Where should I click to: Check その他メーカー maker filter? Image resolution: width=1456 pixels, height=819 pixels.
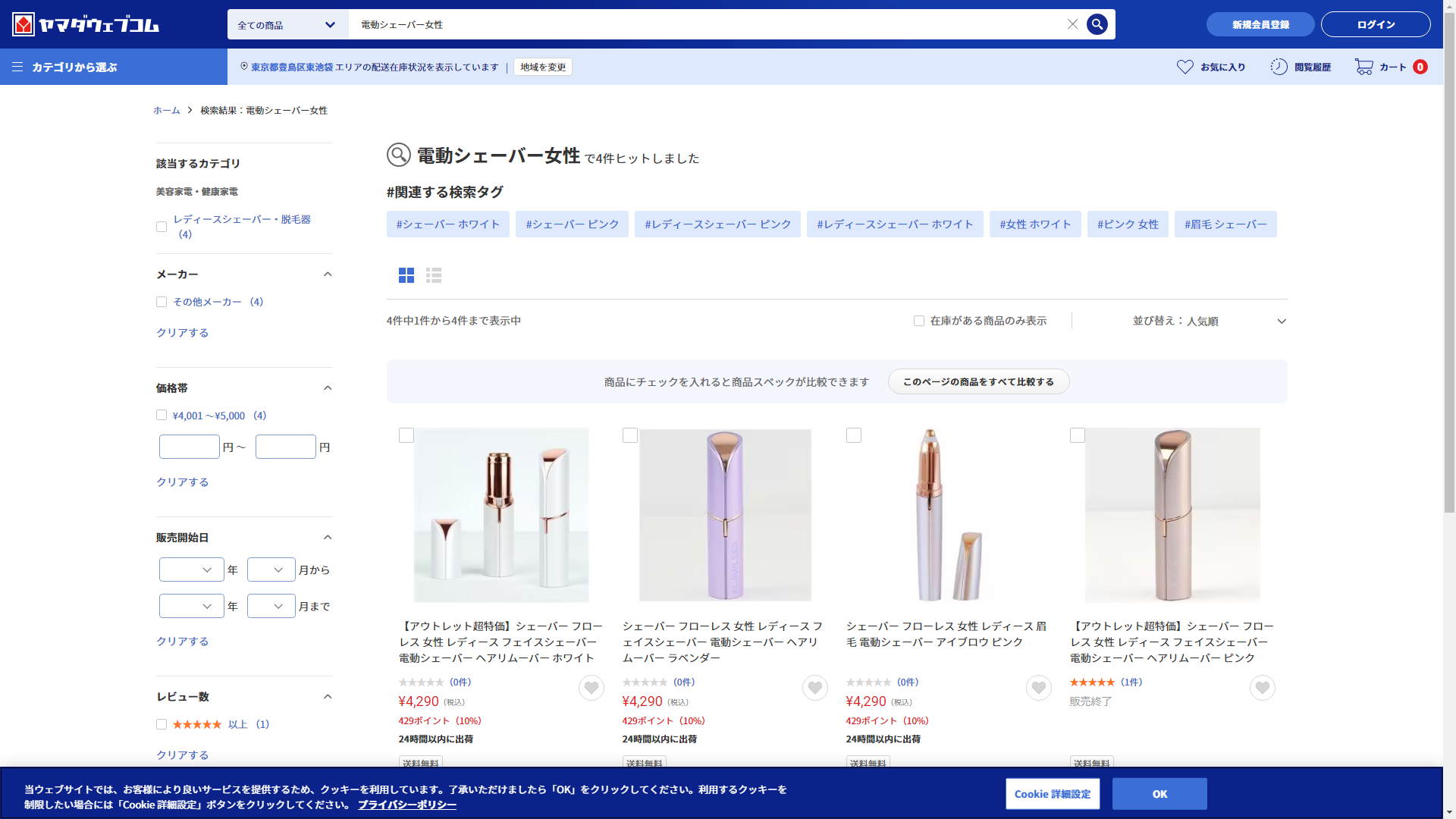click(162, 302)
